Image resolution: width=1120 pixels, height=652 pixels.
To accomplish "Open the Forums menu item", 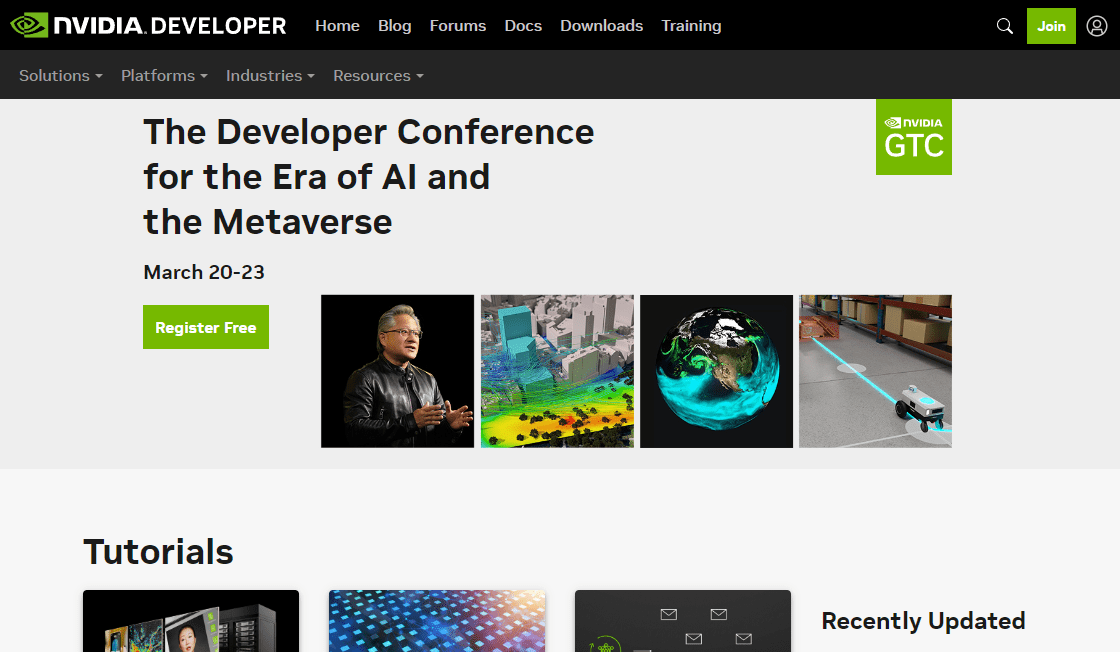I will coord(458,26).
